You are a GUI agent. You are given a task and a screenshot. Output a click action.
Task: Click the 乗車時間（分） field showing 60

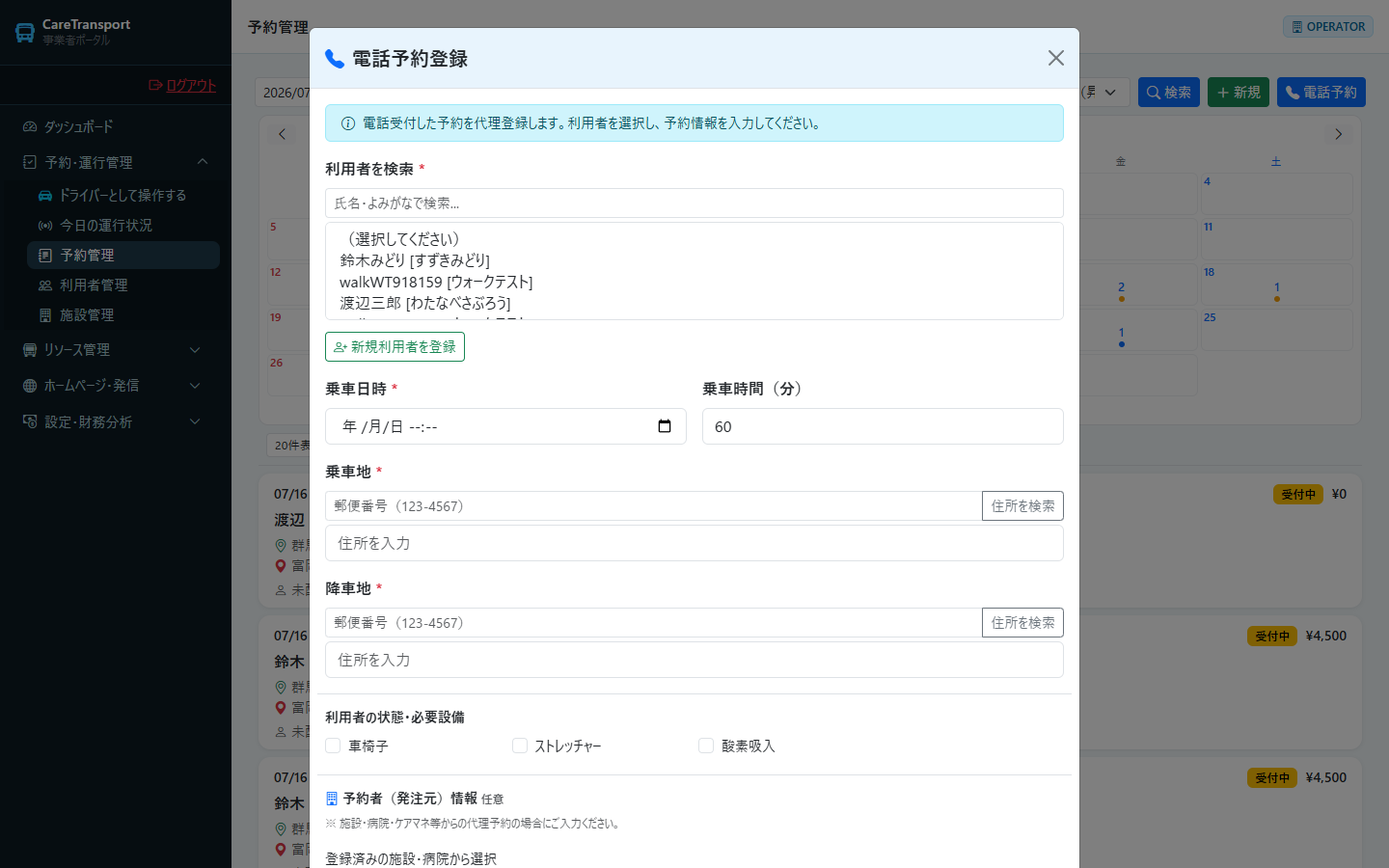[x=883, y=426]
